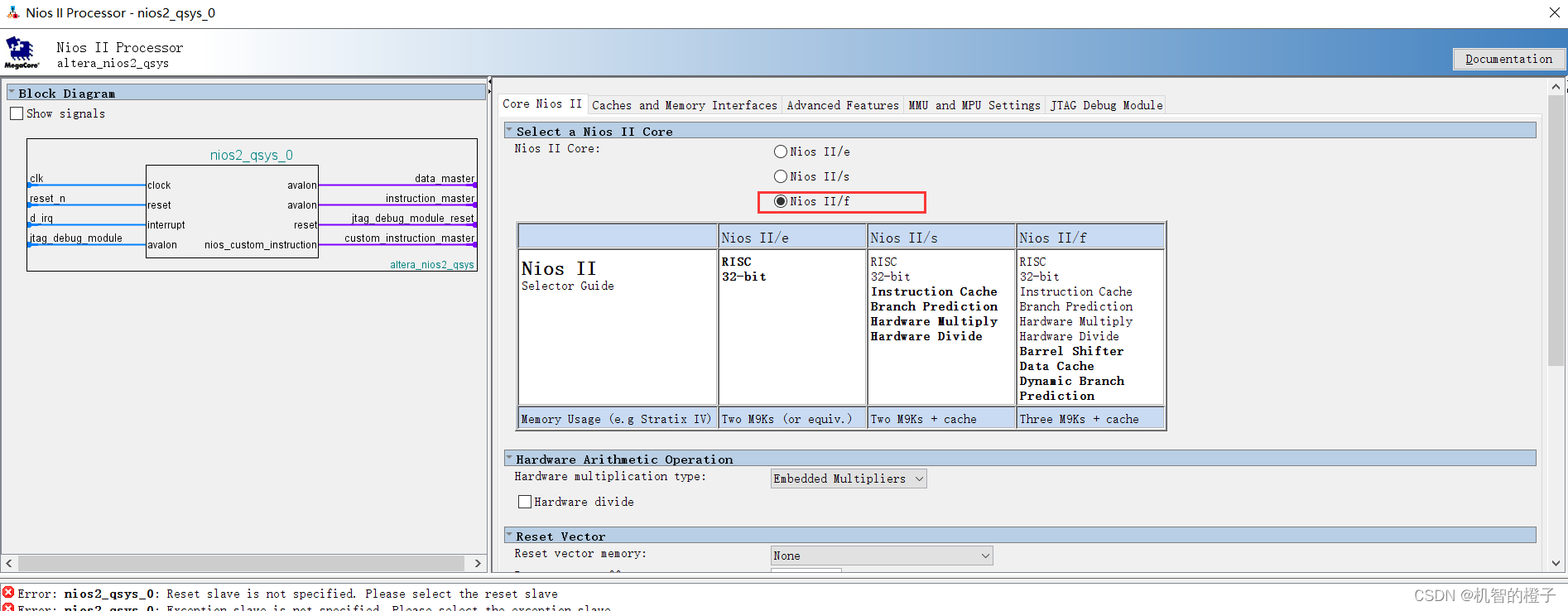1568x611 pixels.
Task: Open the JTAG Debug Module tab
Action: pyautogui.click(x=1106, y=105)
